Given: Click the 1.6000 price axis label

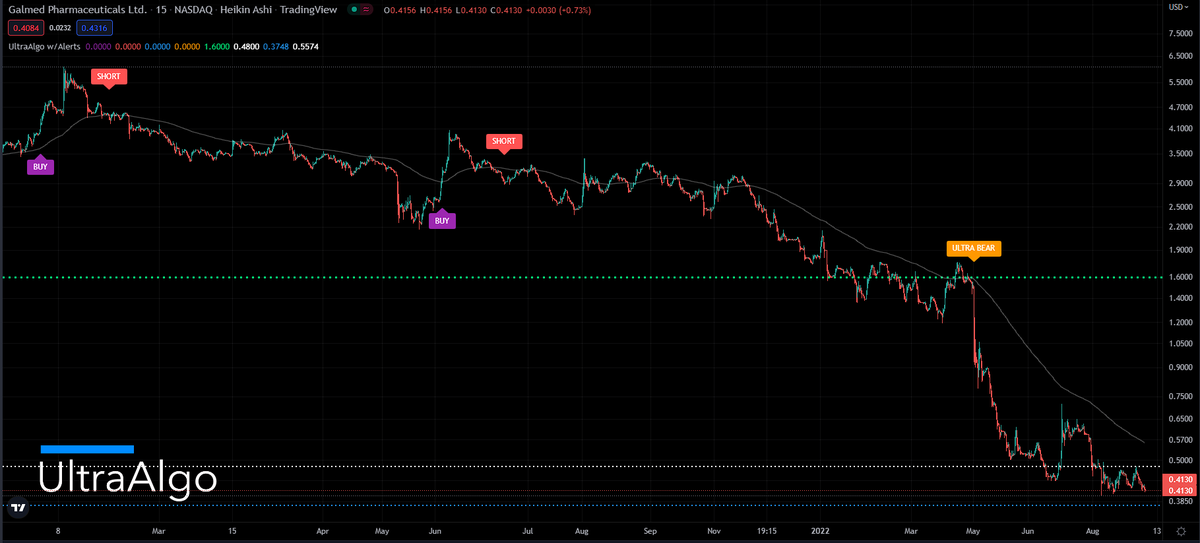Looking at the screenshot, I should pos(1181,277).
